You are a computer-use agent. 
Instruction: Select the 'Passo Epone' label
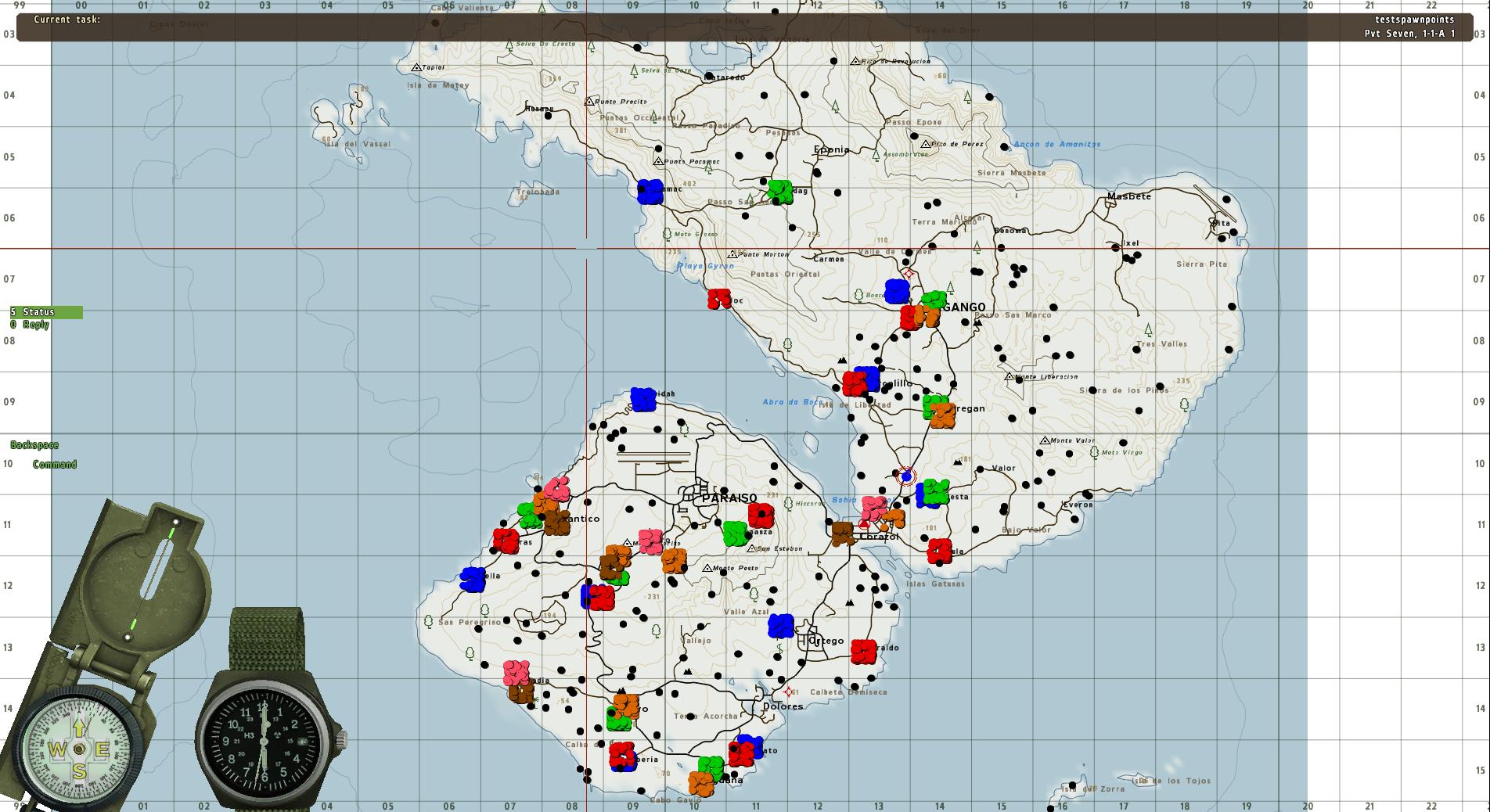click(x=913, y=122)
